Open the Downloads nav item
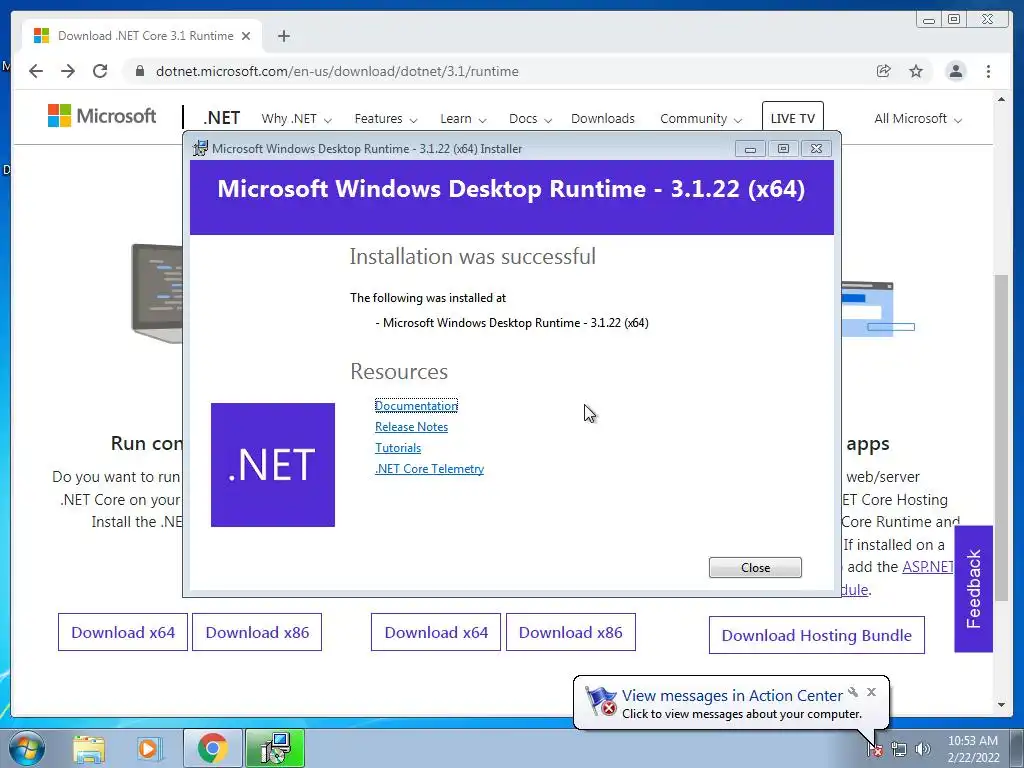The width and height of the screenshot is (1024, 768). 603,119
